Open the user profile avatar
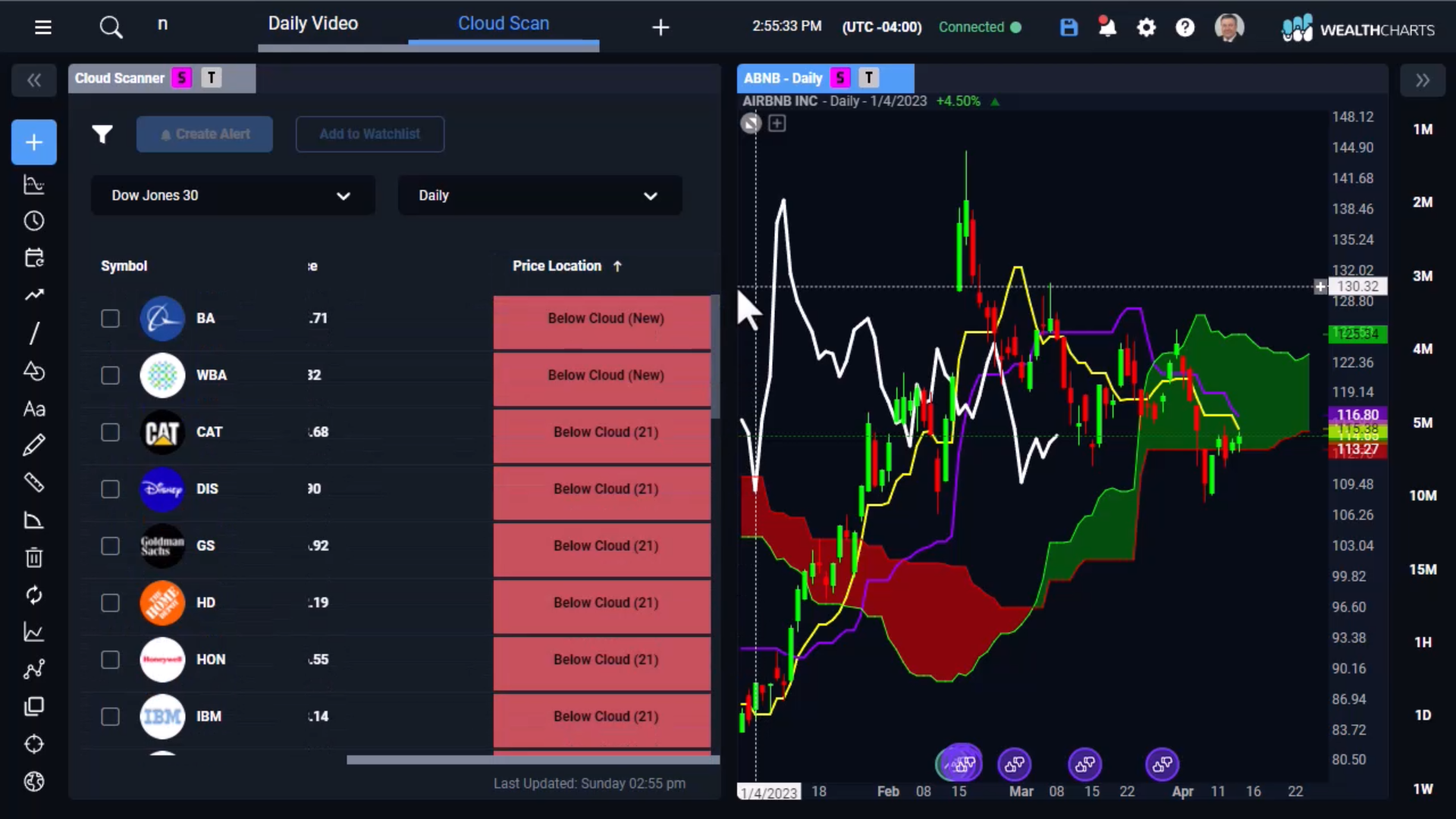Screen dimensions: 1456x819 point(1229,28)
